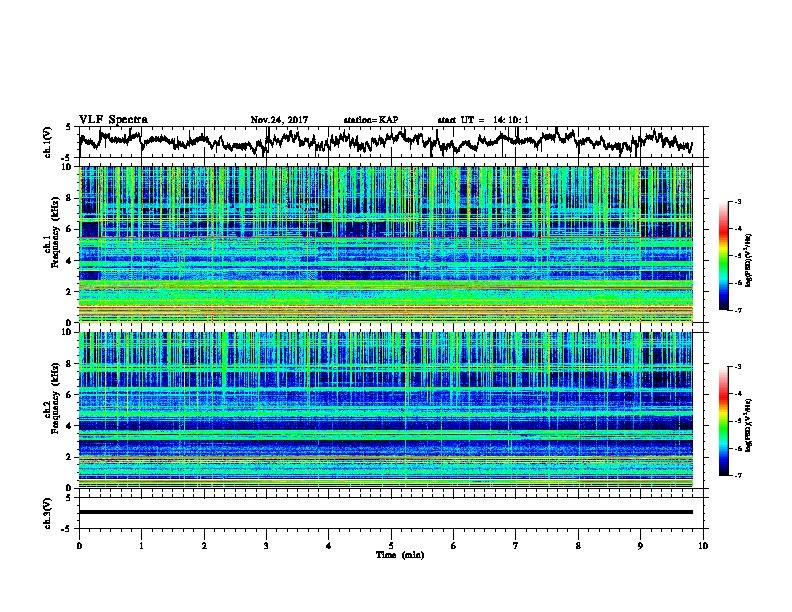
Task: Click the "-7" tick on the lower colorbar
Action: coord(738,475)
